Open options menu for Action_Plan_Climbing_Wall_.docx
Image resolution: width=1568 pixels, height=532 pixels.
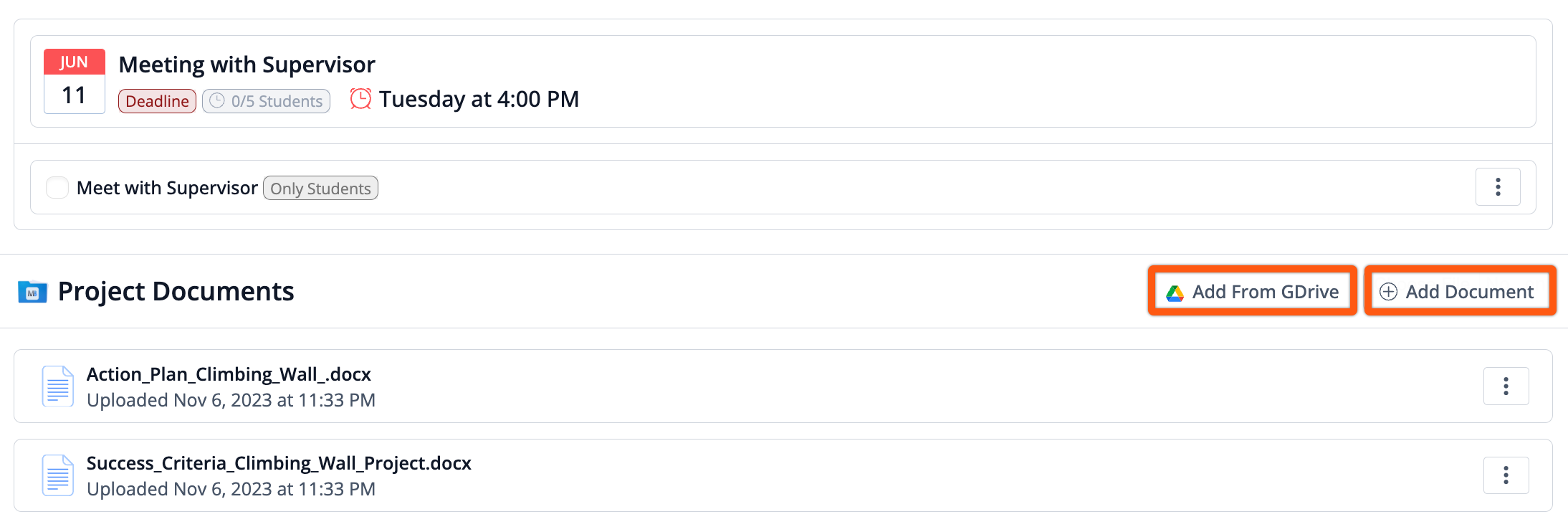[1506, 386]
